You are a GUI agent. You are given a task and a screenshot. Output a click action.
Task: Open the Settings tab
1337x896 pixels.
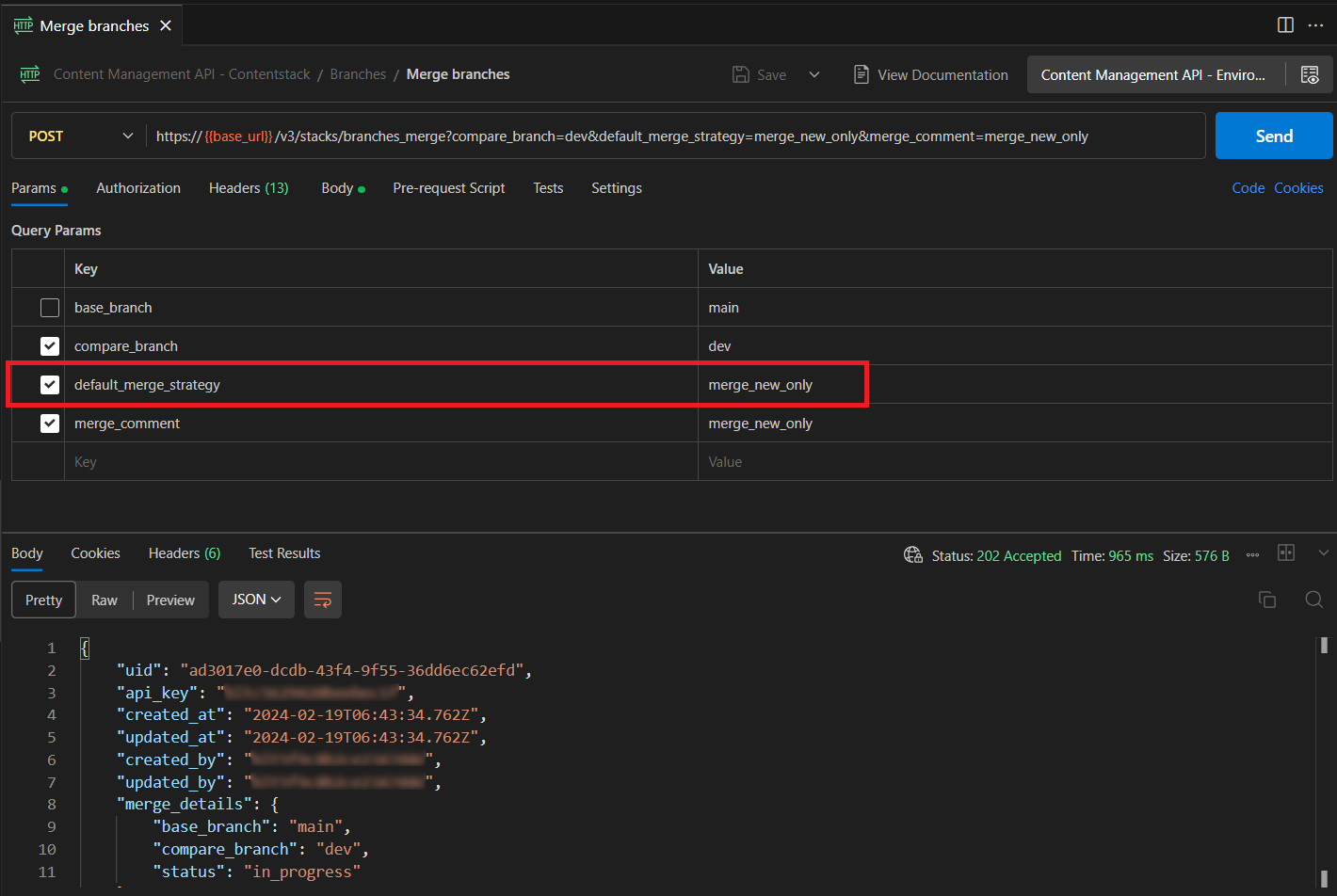pyautogui.click(x=617, y=188)
